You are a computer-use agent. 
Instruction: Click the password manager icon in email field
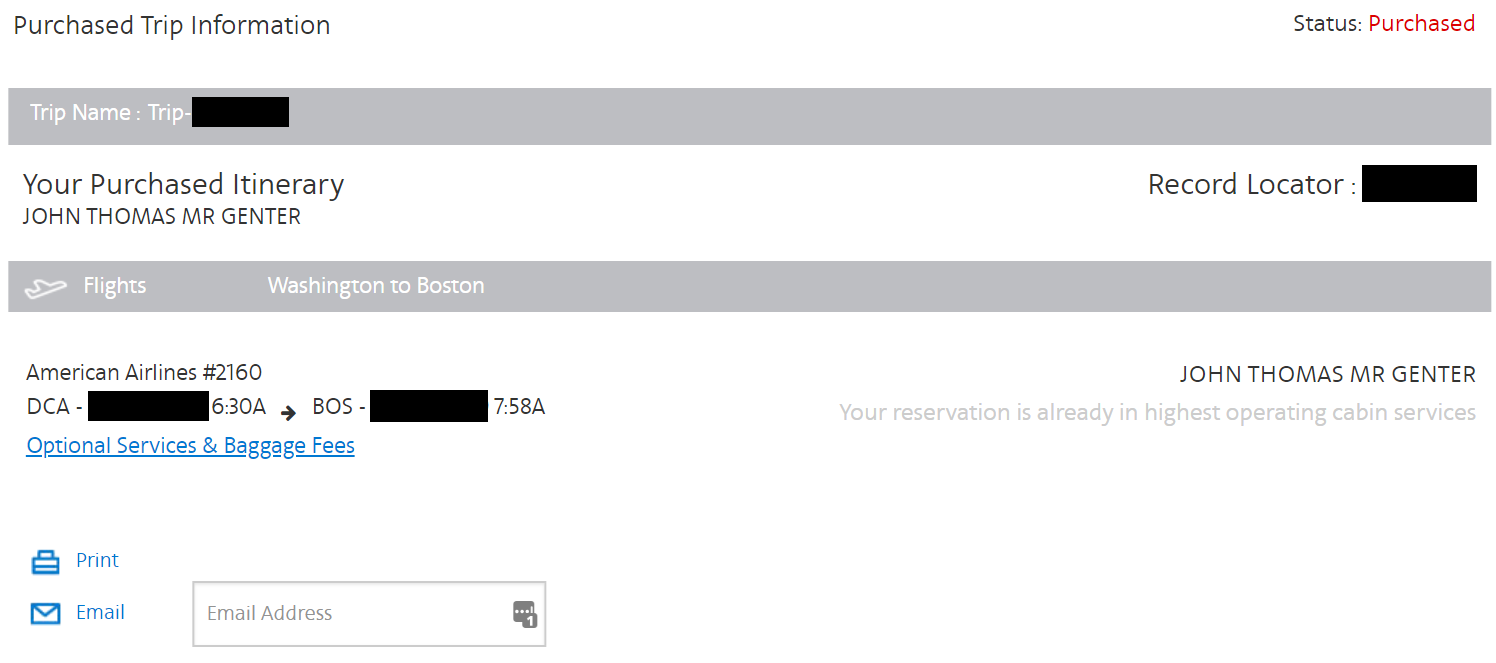tap(525, 614)
